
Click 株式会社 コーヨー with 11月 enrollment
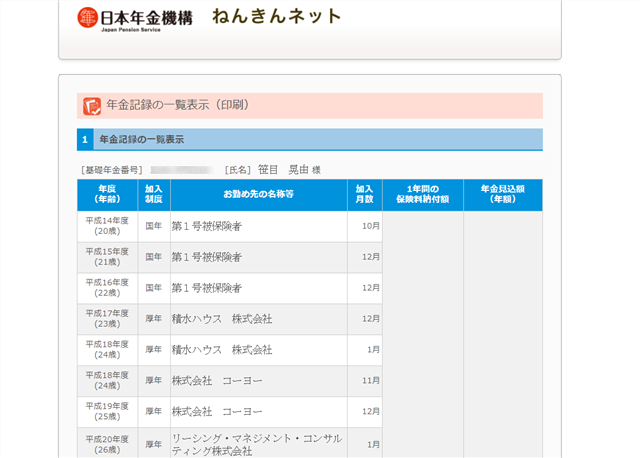click(217, 381)
